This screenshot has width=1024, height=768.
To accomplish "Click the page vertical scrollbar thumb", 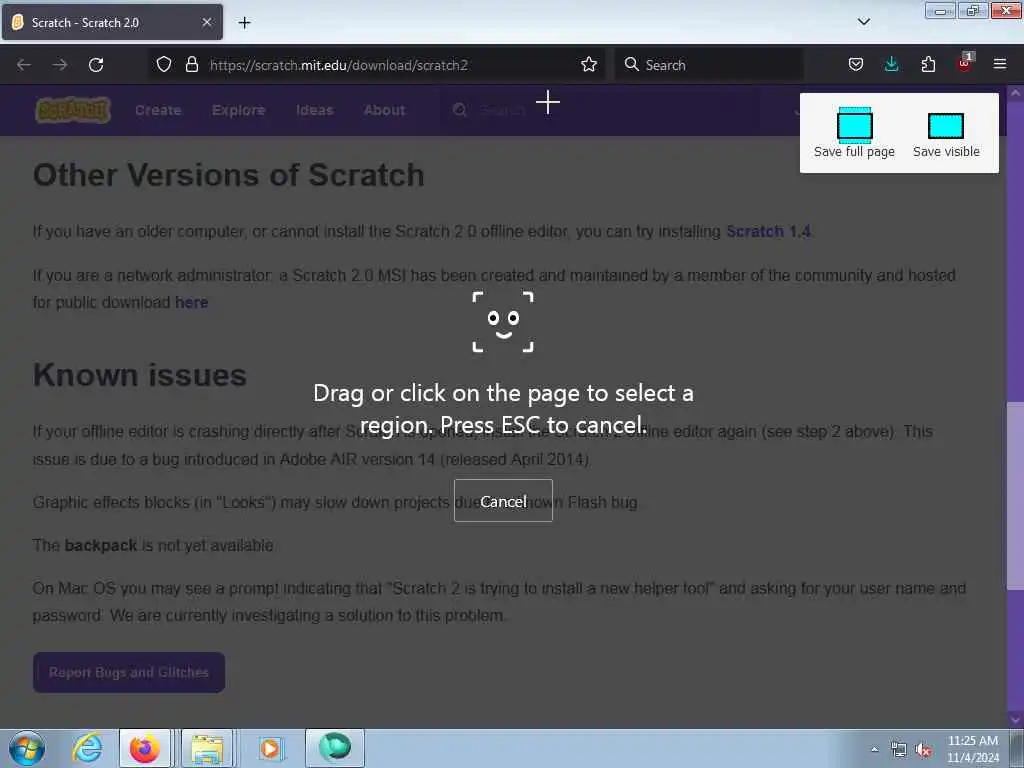I will (x=1015, y=496).
